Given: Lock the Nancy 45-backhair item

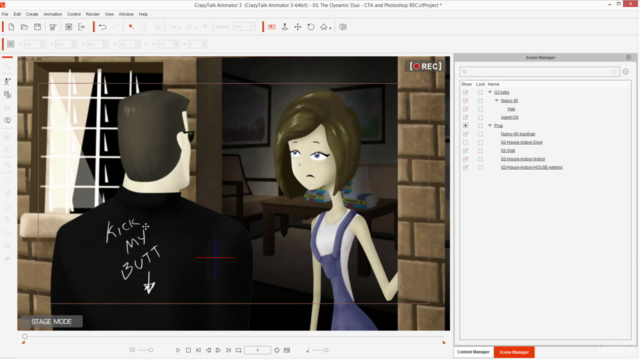Looking at the screenshot, I should tap(480, 134).
